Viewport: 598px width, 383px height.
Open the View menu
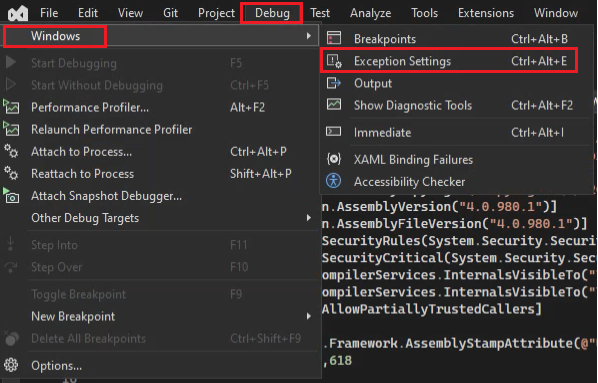130,13
